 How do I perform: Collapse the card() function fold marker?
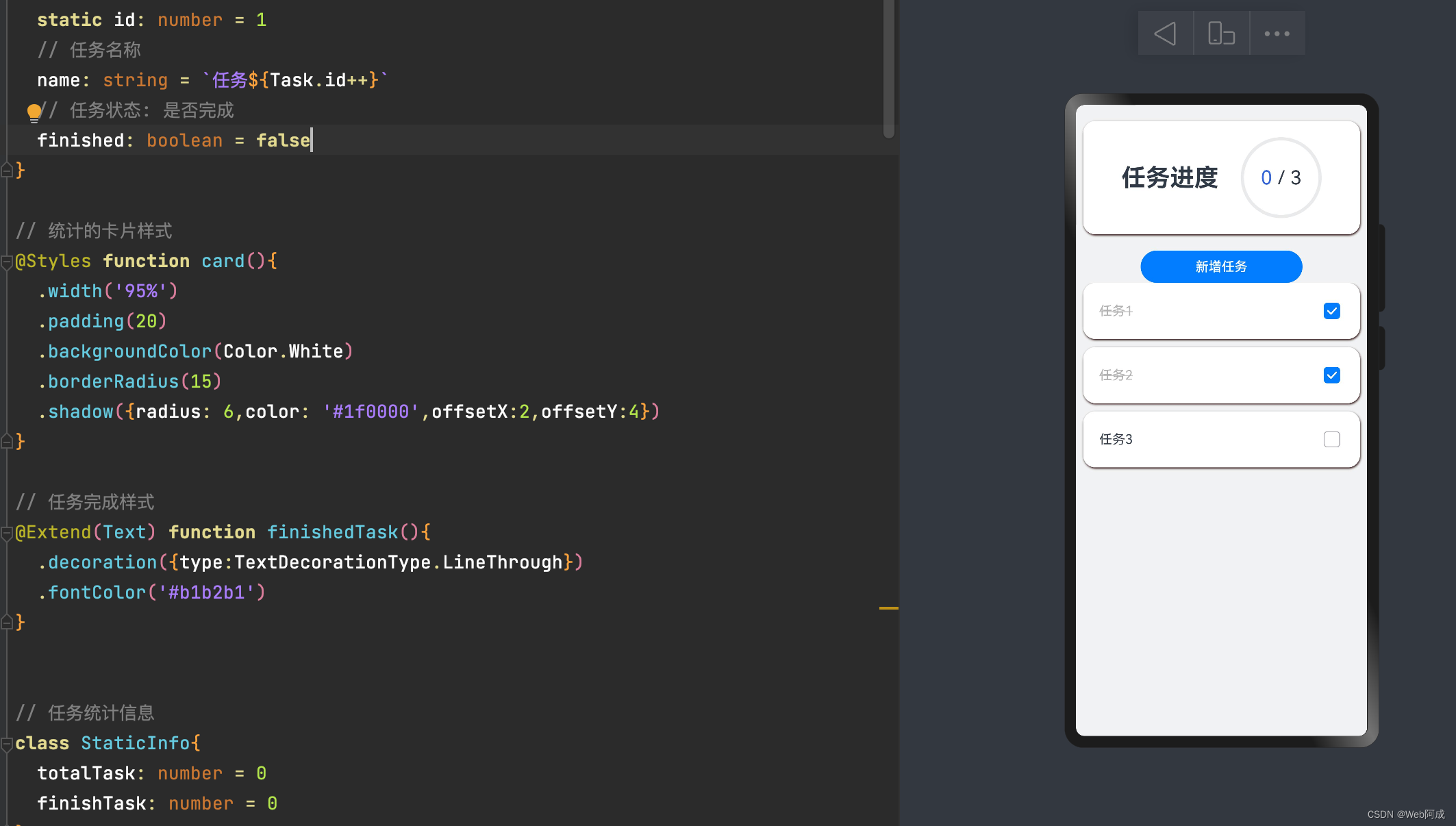click(x=7, y=262)
